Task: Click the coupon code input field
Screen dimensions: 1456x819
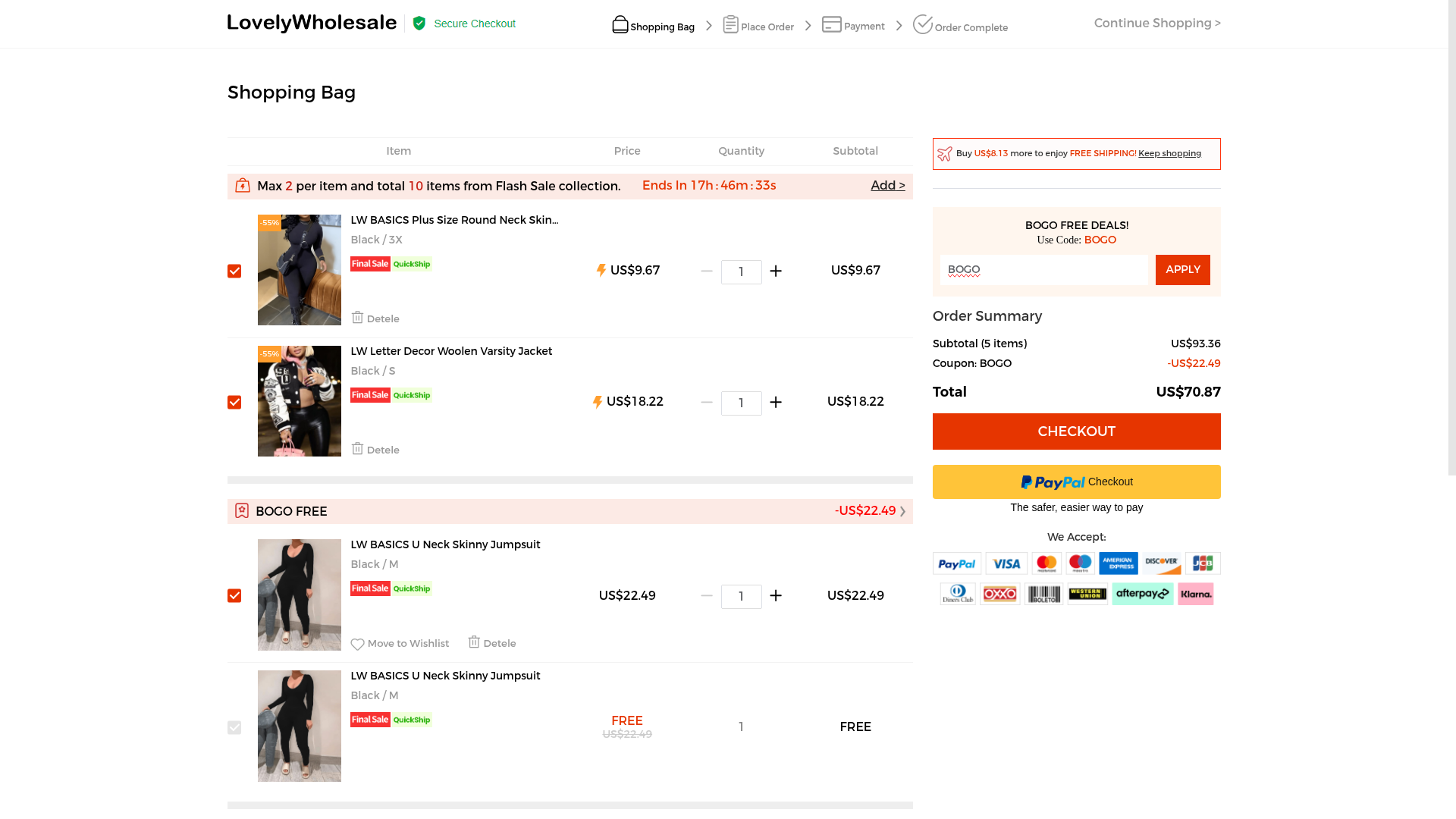Action: [x=1044, y=270]
